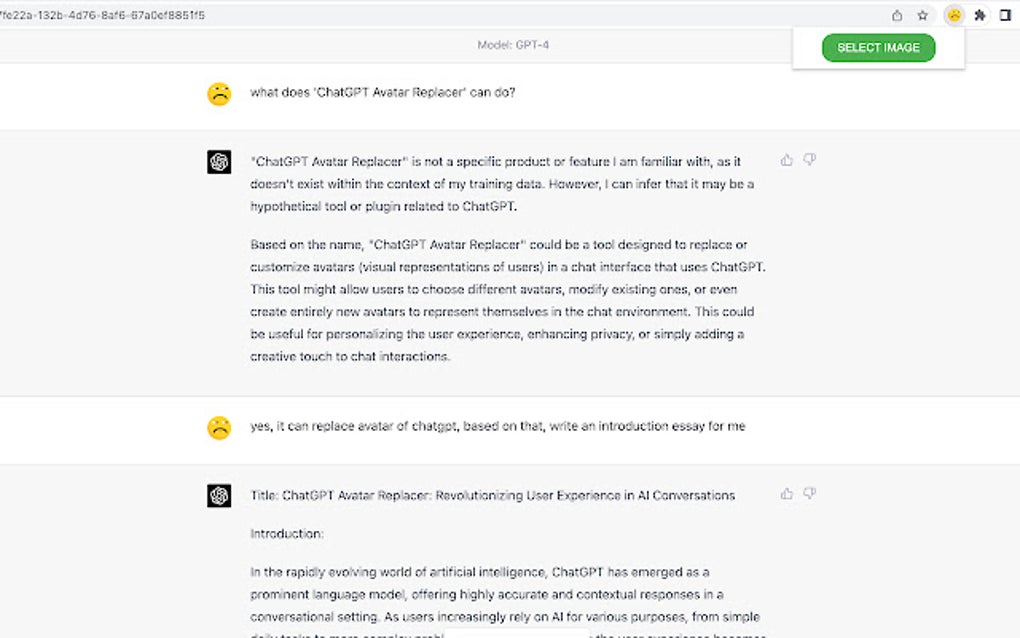The image size is (1020, 638).
Task: Click the share icon in the address bar
Action: (x=897, y=15)
